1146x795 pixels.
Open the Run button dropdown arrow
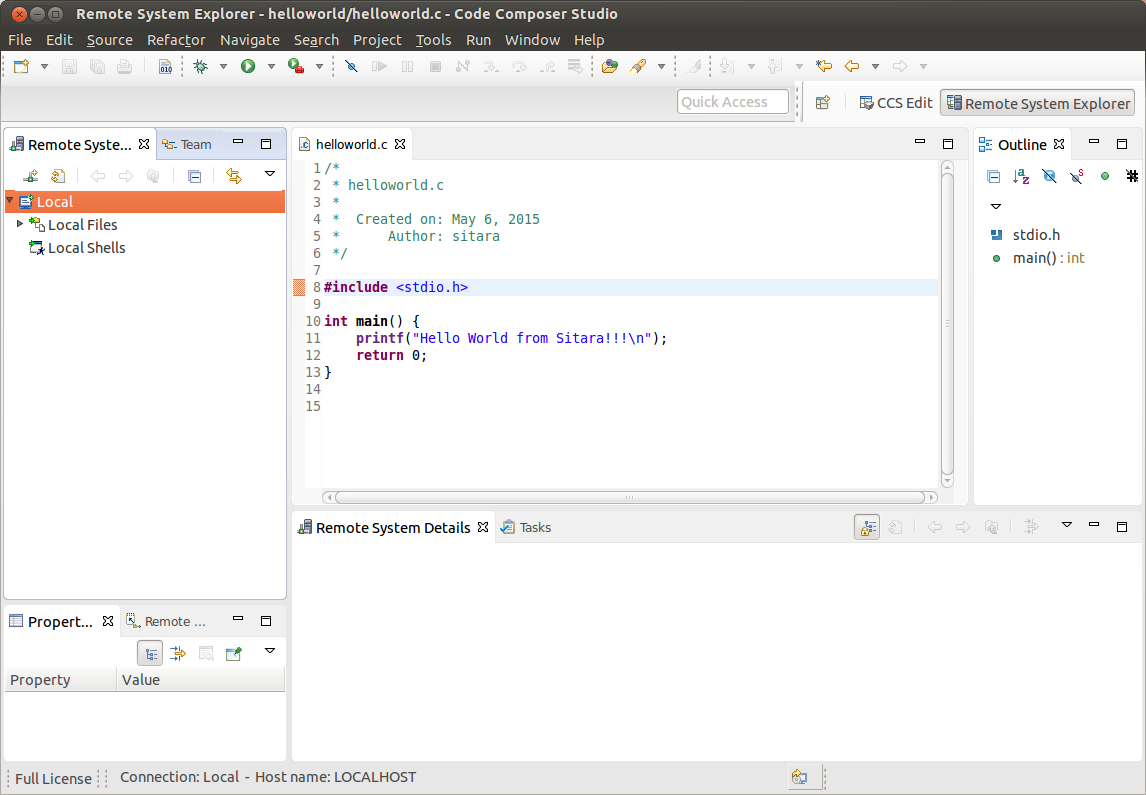click(x=270, y=66)
